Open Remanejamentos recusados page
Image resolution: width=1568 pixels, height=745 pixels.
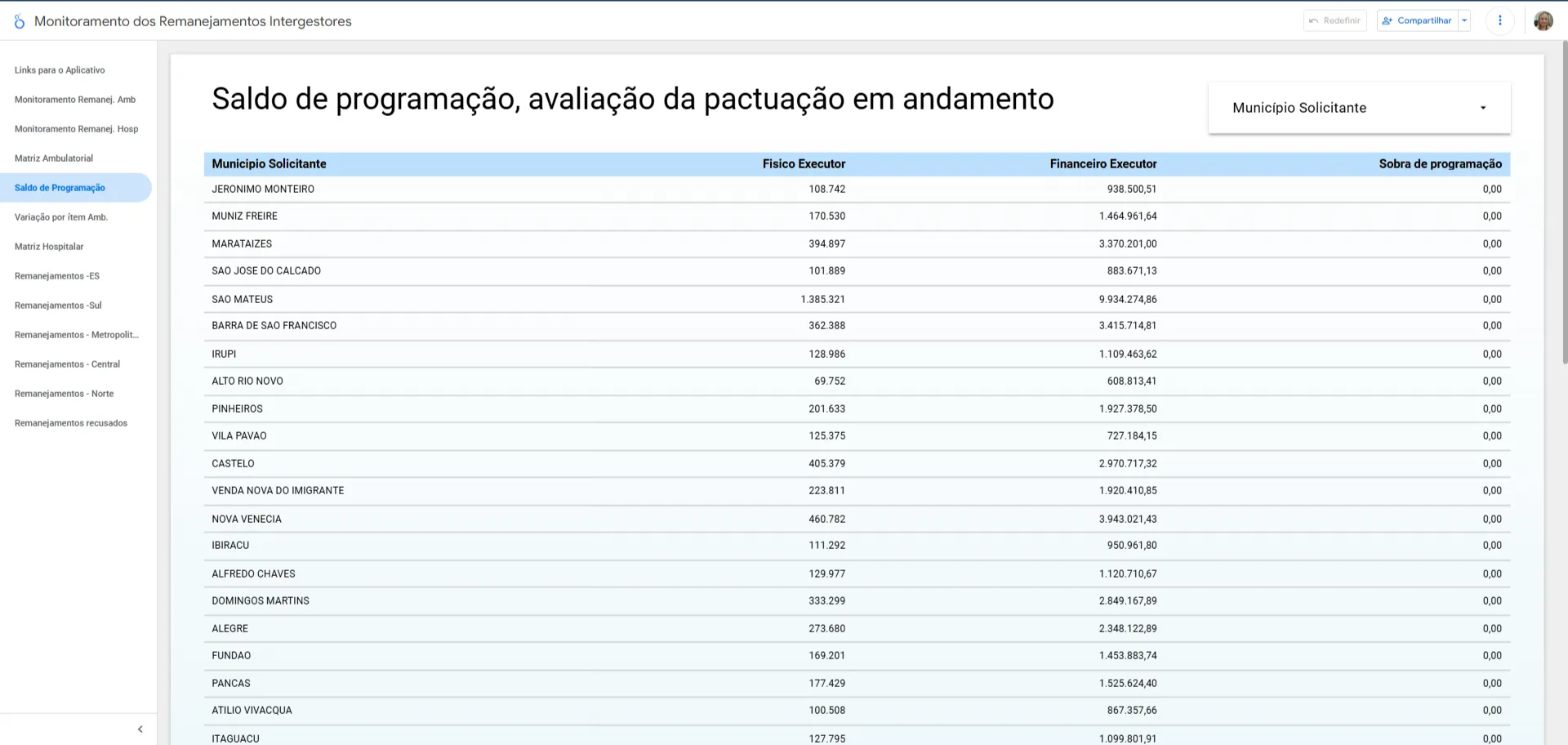click(71, 423)
